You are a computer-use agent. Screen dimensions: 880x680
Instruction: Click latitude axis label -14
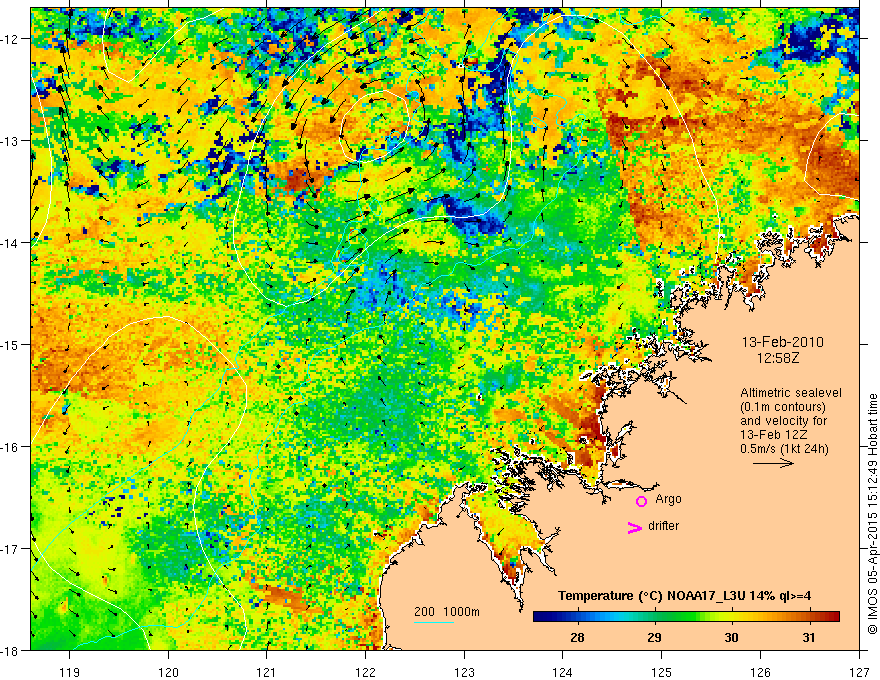tap(11, 243)
